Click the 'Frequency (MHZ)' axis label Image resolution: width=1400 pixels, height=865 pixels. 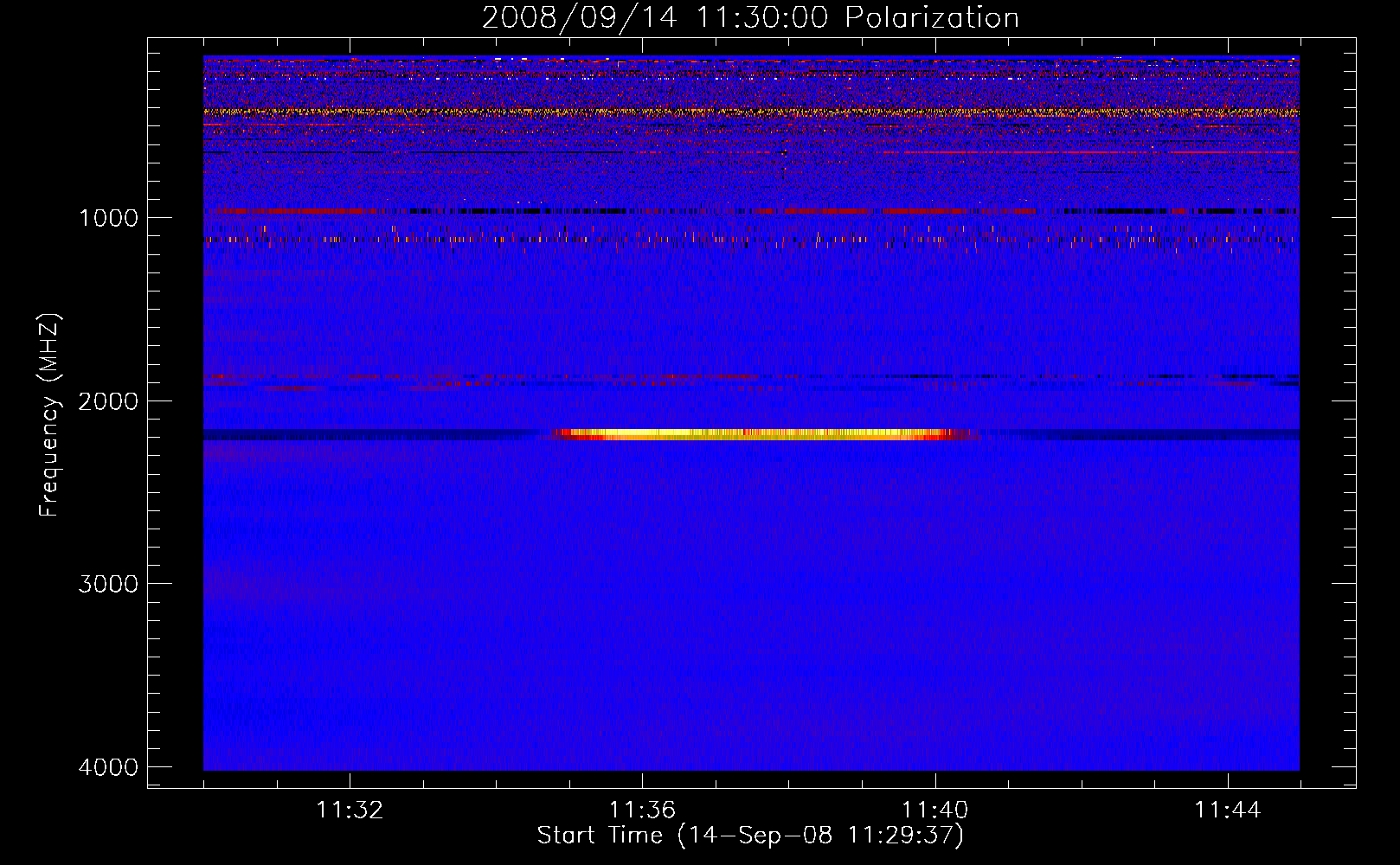(x=49, y=415)
